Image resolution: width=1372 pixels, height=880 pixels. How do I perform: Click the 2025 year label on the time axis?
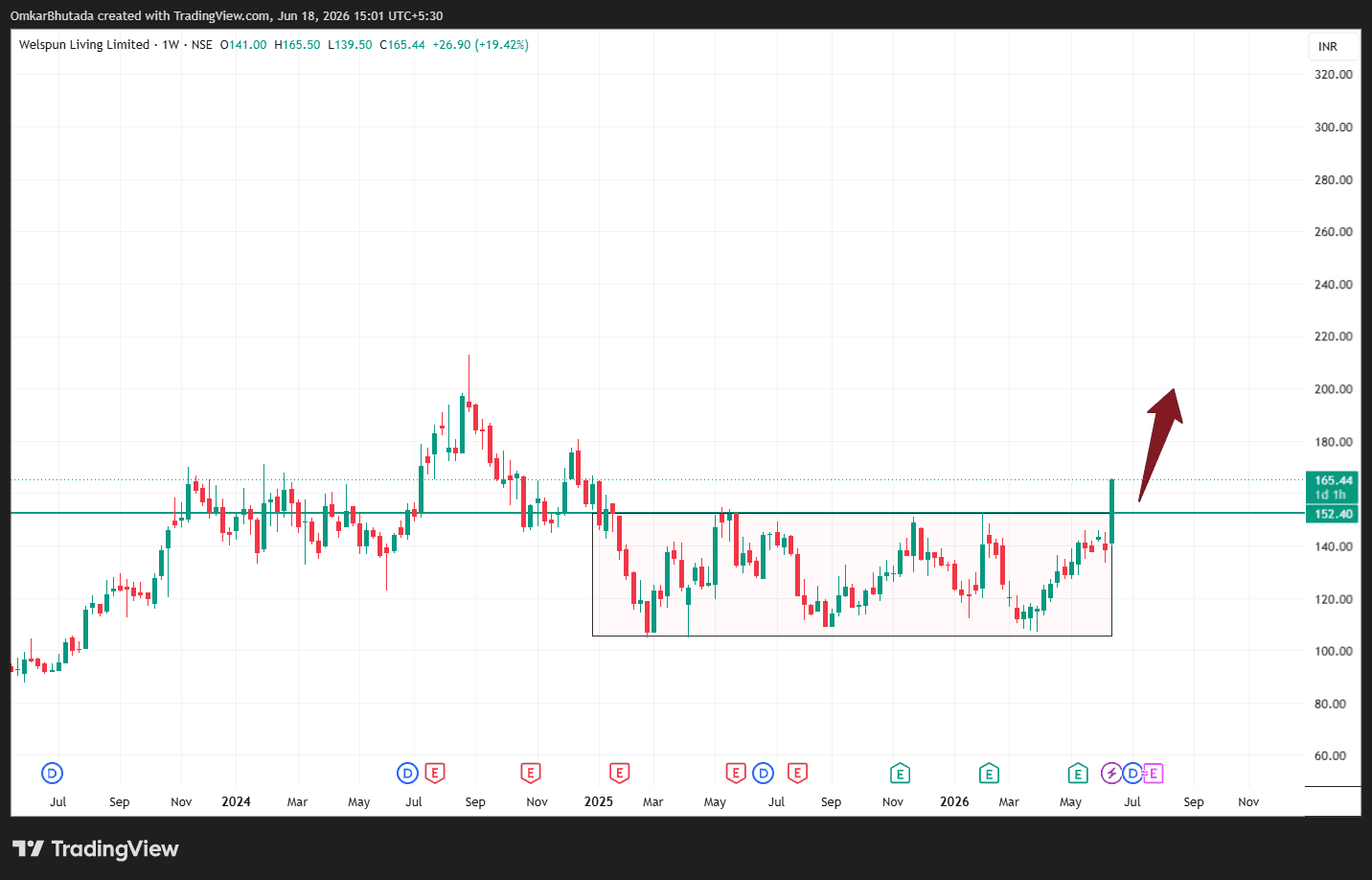point(599,801)
